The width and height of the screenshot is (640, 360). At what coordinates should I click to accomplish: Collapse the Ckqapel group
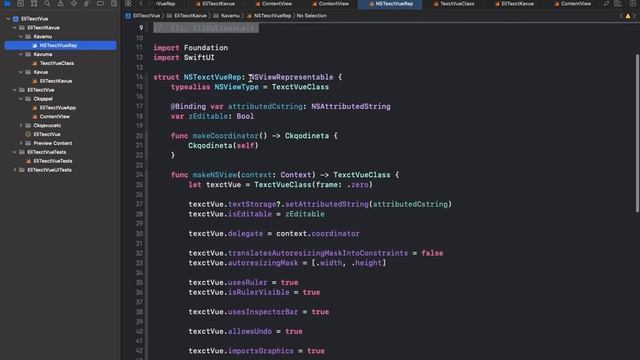(x=21, y=99)
